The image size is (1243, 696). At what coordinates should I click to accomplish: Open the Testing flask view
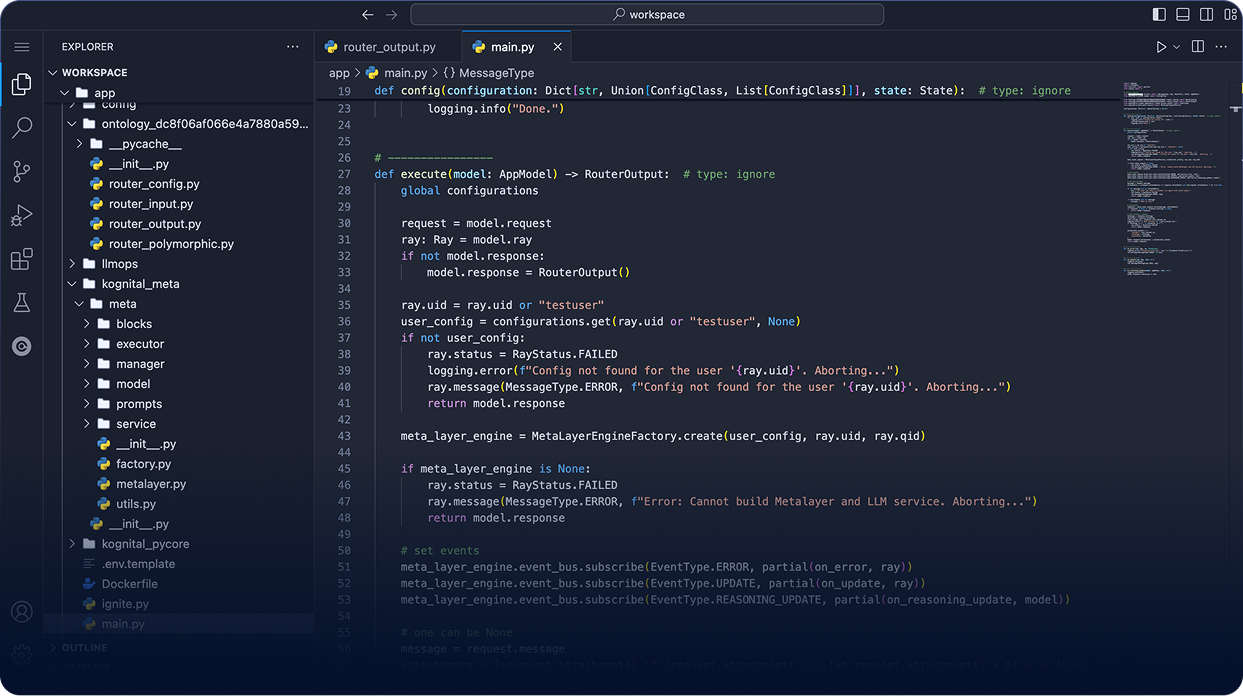[21, 303]
